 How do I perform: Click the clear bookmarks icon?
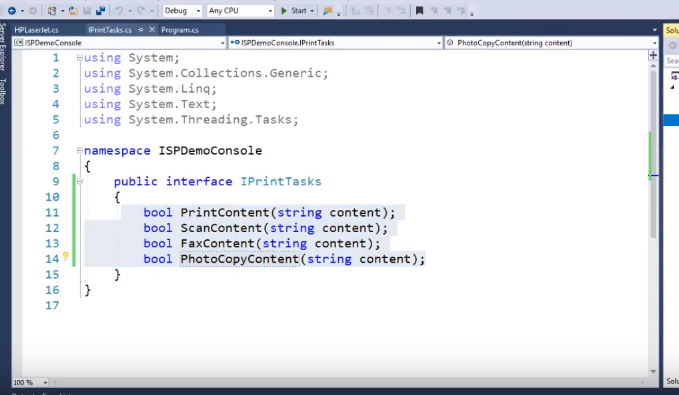click(x=461, y=10)
